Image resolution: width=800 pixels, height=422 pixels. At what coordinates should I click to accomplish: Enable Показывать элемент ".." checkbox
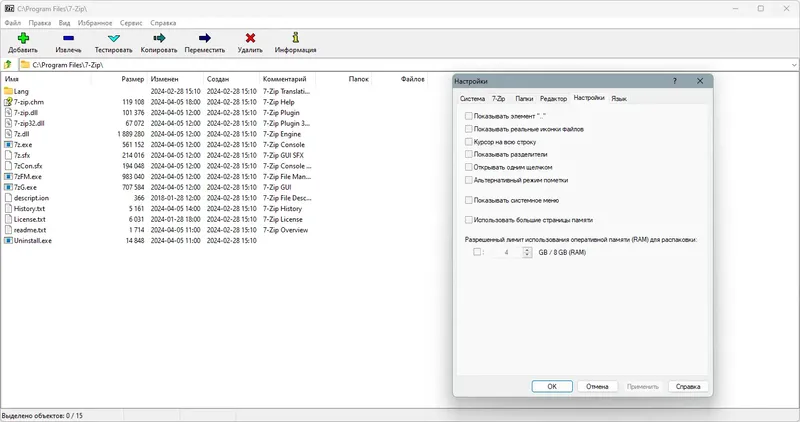(x=468, y=116)
